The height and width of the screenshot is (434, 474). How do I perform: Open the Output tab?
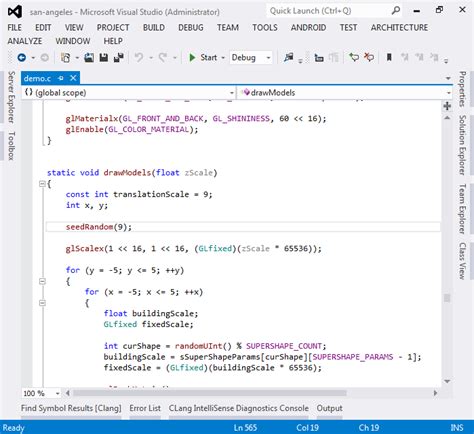tap(329, 408)
